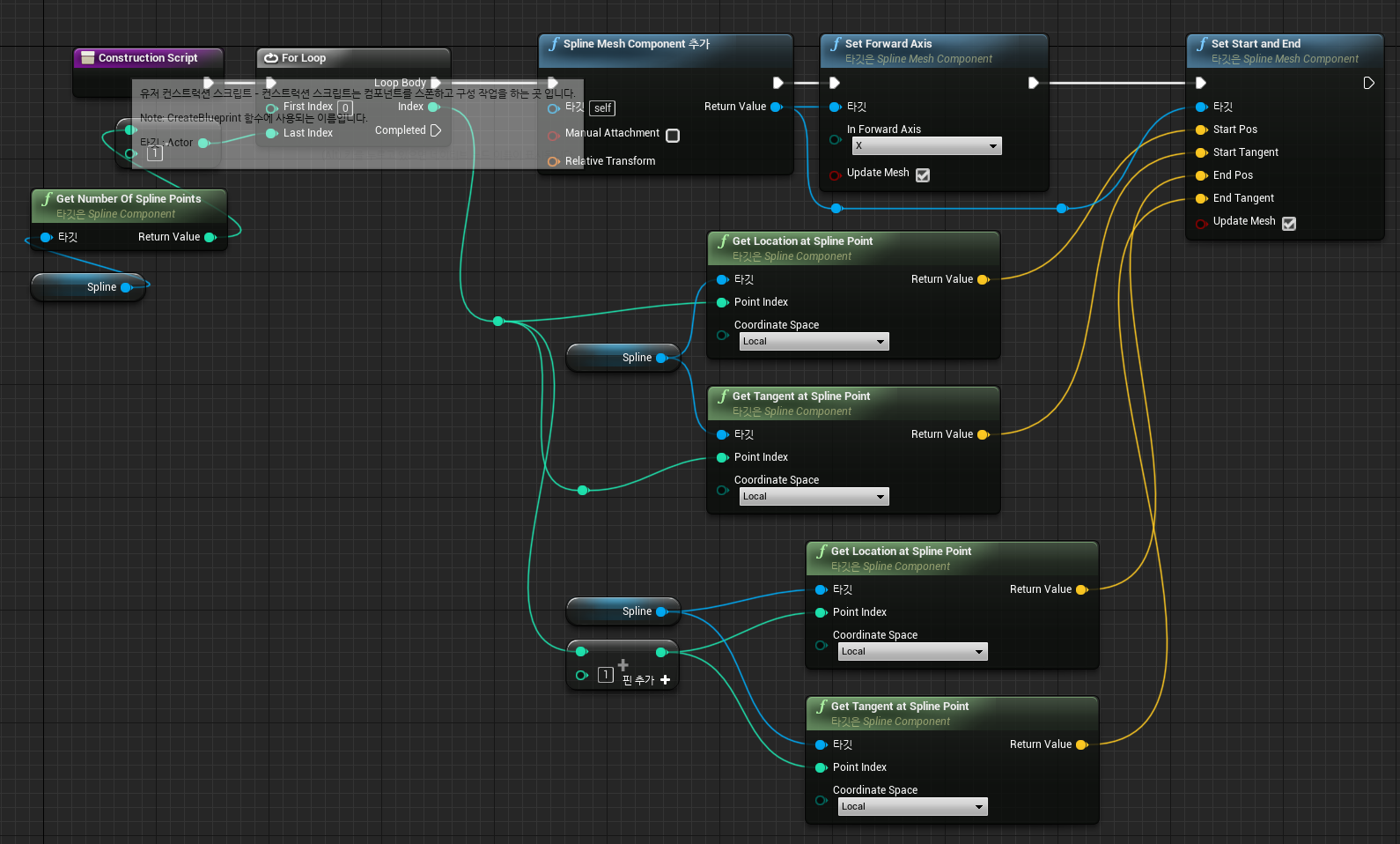The width and height of the screenshot is (1400, 844).
Task: Click the For Loop Completed exec pin
Action: click(x=435, y=130)
